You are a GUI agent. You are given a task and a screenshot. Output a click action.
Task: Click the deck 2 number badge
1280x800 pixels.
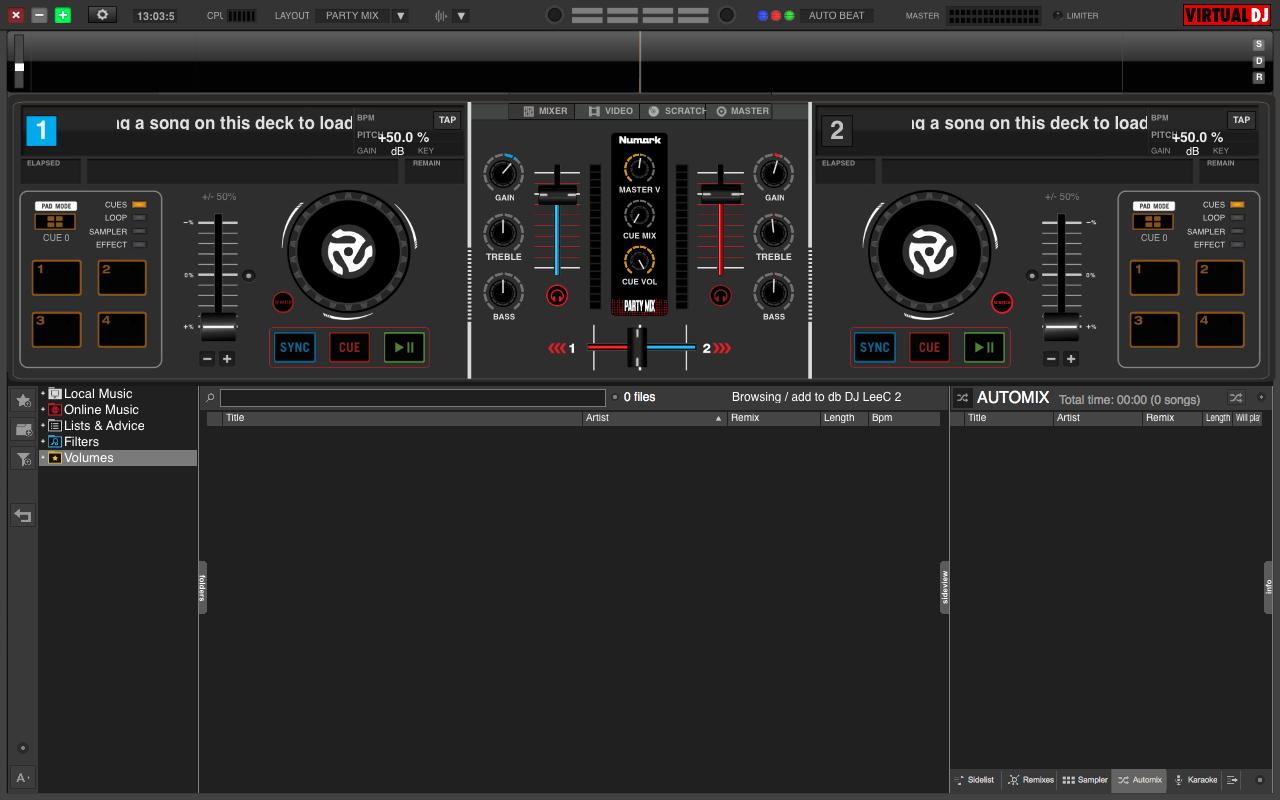click(x=837, y=130)
